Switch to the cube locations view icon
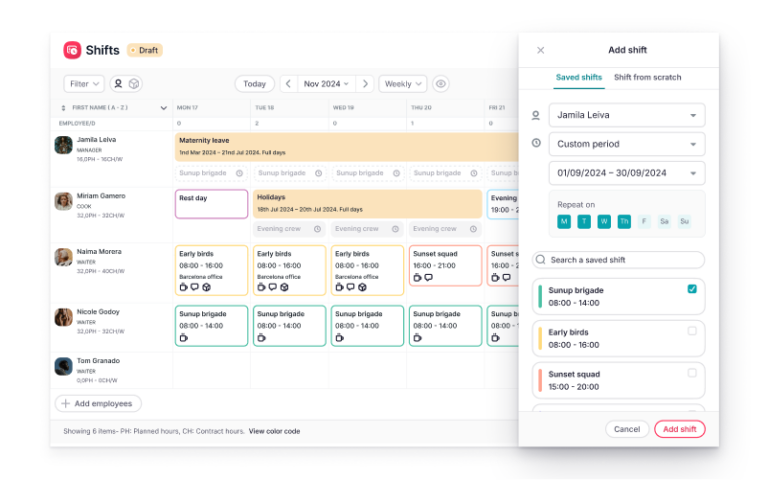The height and width of the screenshot is (480, 768). click(x=134, y=84)
